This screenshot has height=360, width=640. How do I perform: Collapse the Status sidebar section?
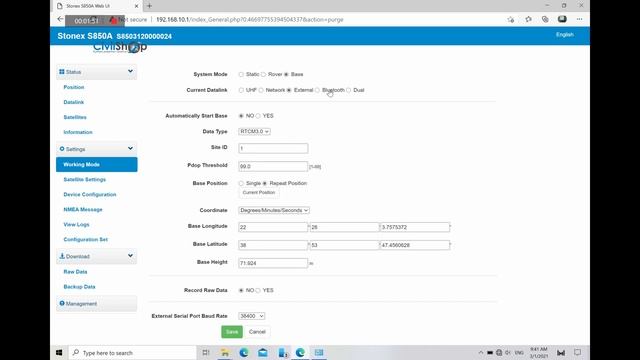tap(96, 72)
